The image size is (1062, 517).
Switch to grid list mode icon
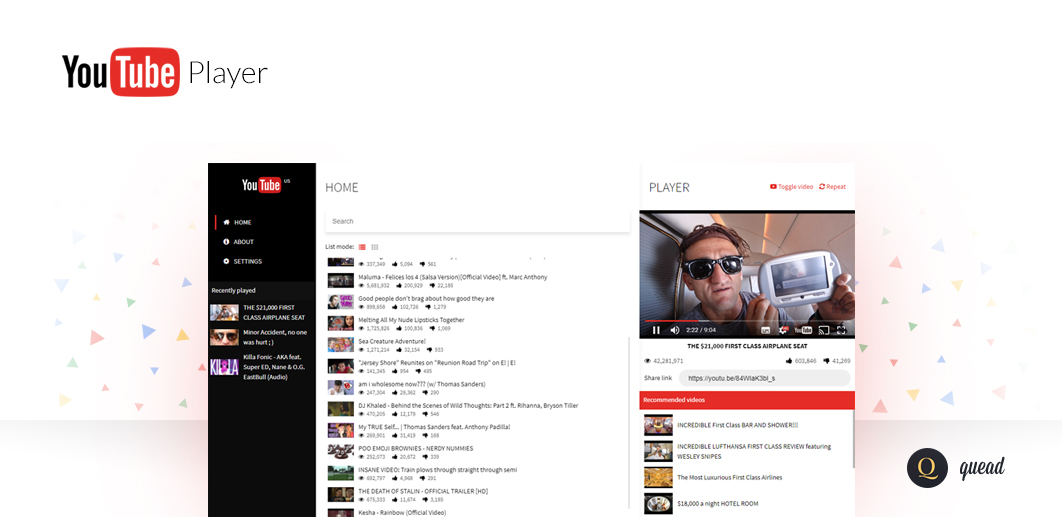coord(375,247)
